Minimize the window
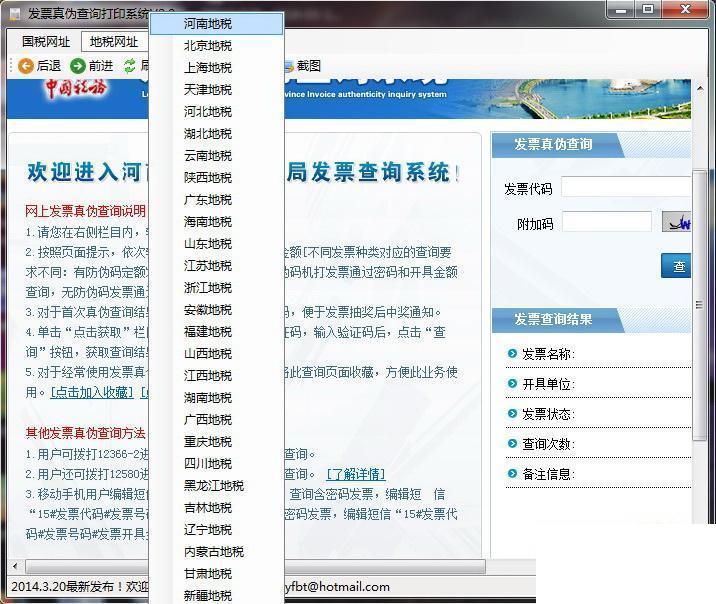Screen dimensions: 716x604 click(x=621, y=9)
